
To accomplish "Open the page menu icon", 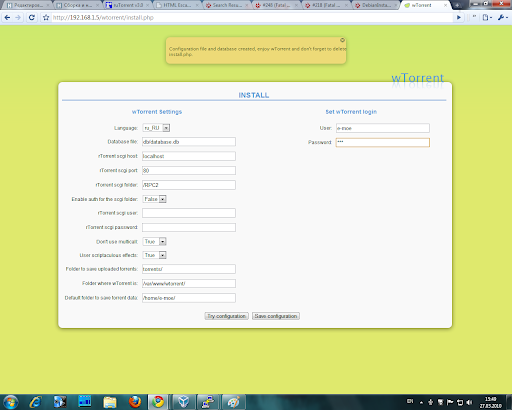I will tap(487, 18).
